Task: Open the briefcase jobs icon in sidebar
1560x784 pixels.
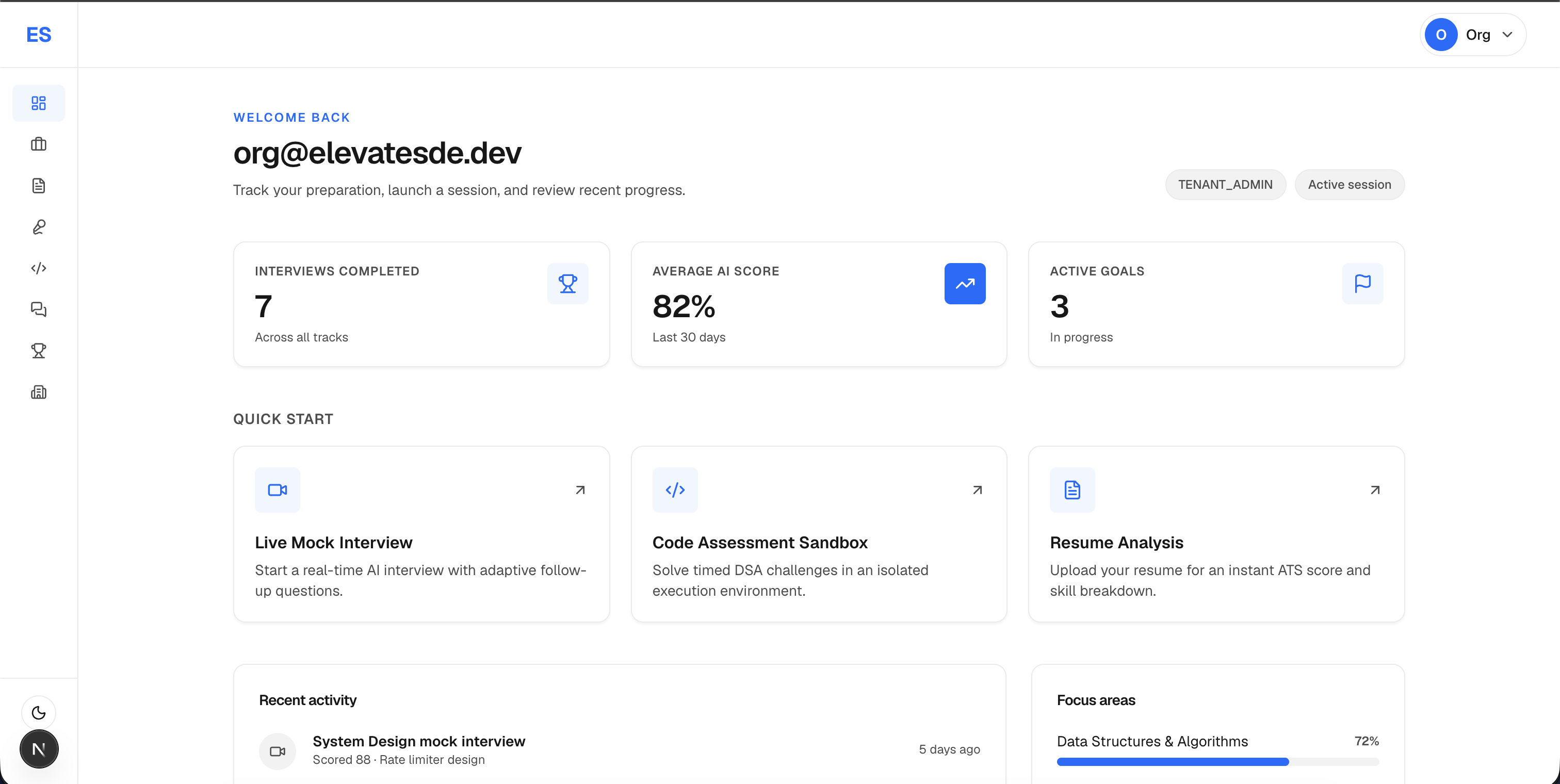Action: (x=39, y=144)
